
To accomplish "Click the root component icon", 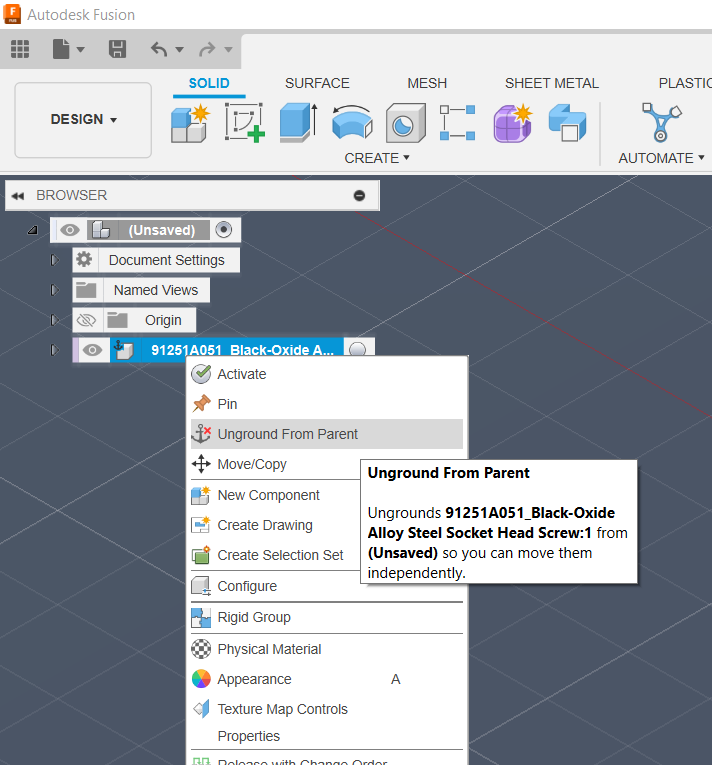I will pos(101,230).
